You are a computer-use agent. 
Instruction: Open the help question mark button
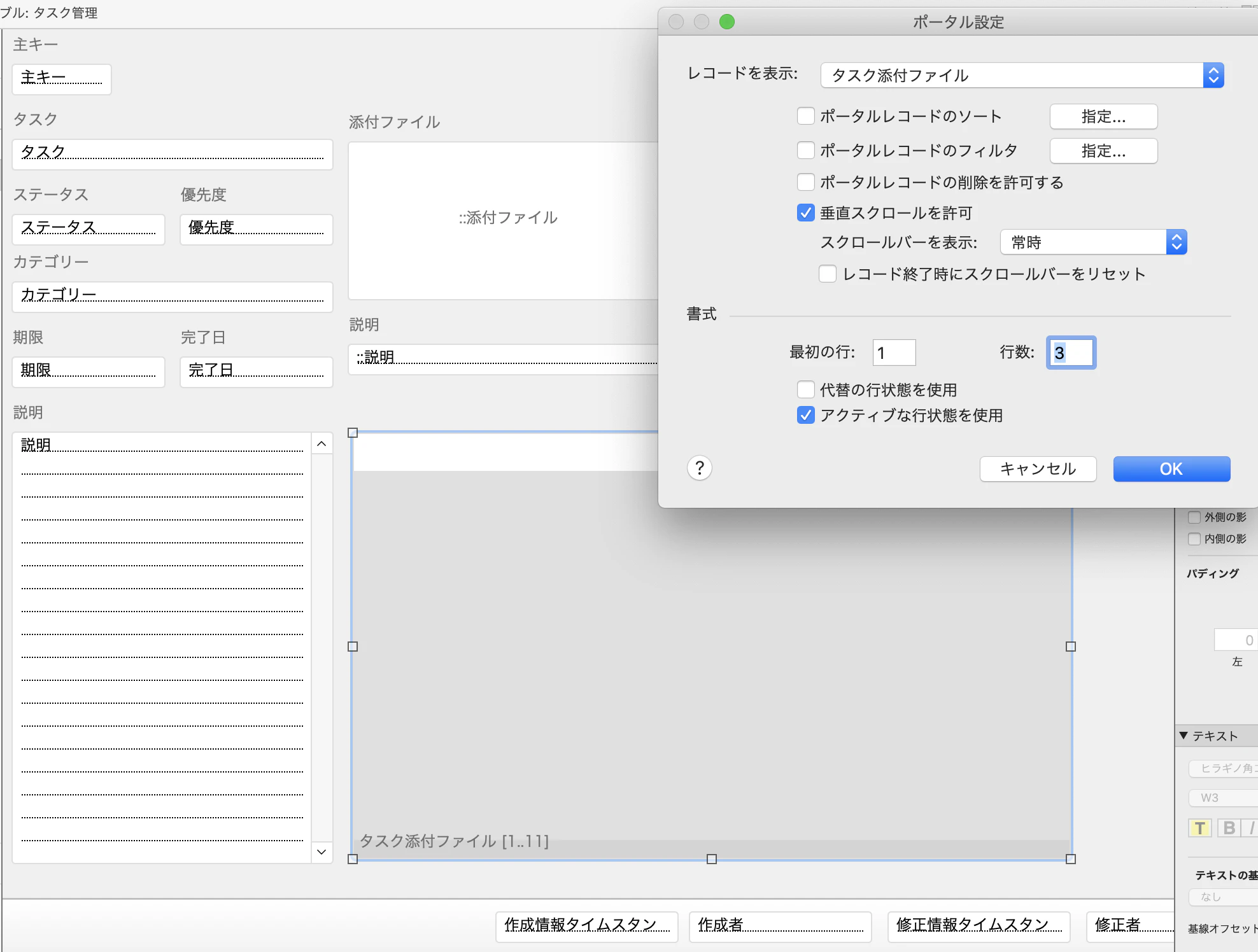[699, 468]
